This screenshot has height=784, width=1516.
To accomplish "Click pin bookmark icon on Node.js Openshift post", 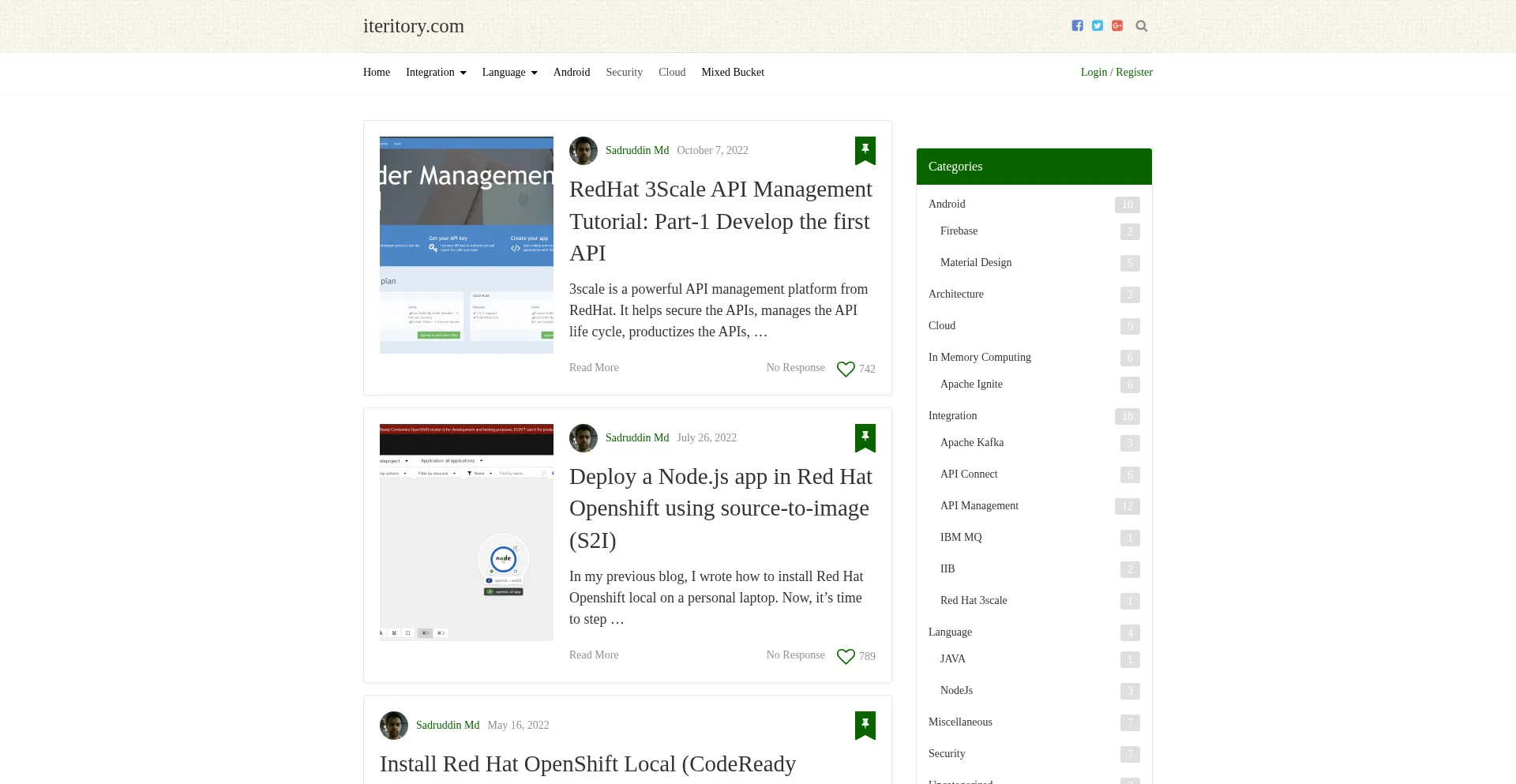I will 865,437.
